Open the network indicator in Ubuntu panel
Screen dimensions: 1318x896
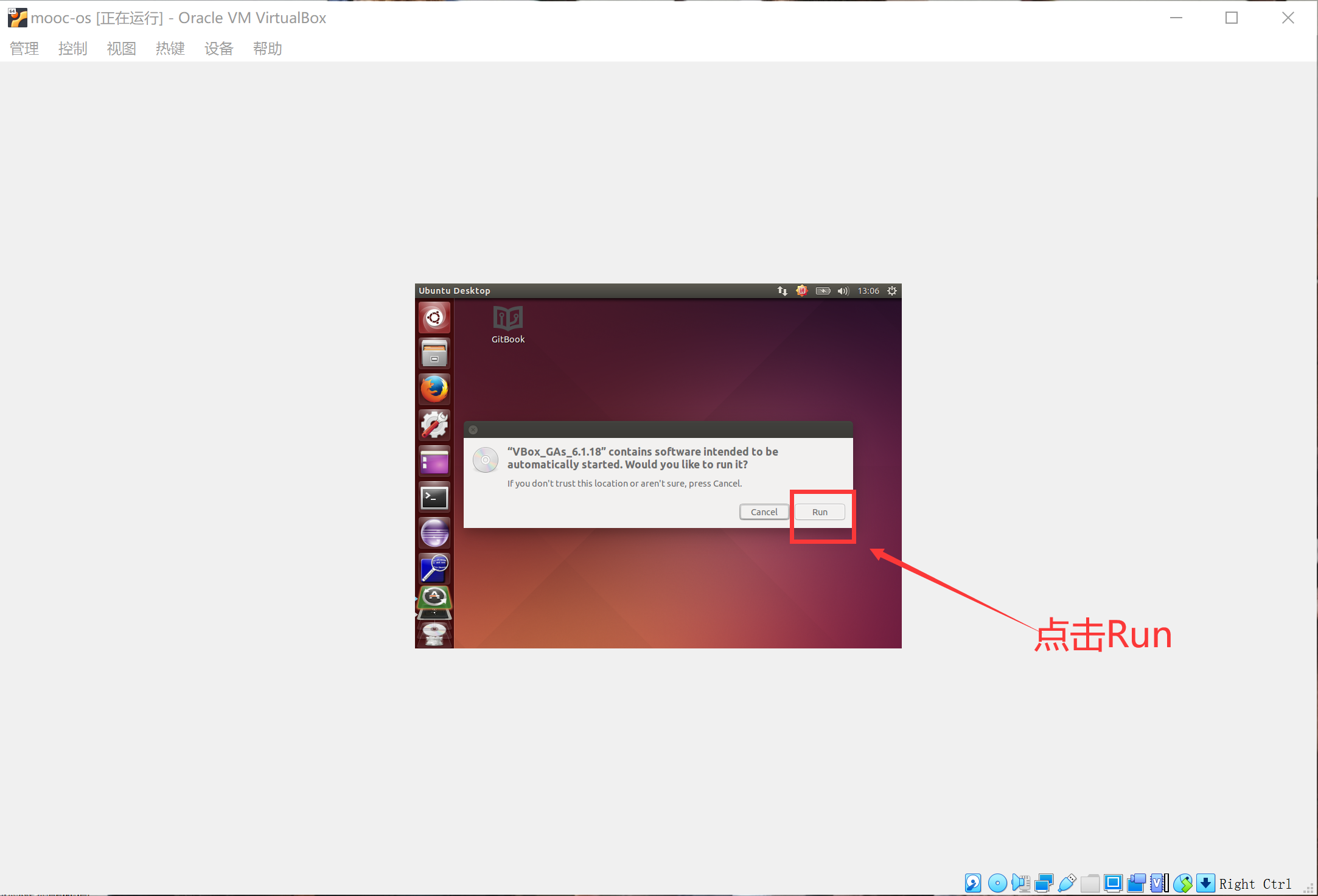coord(783,291)
